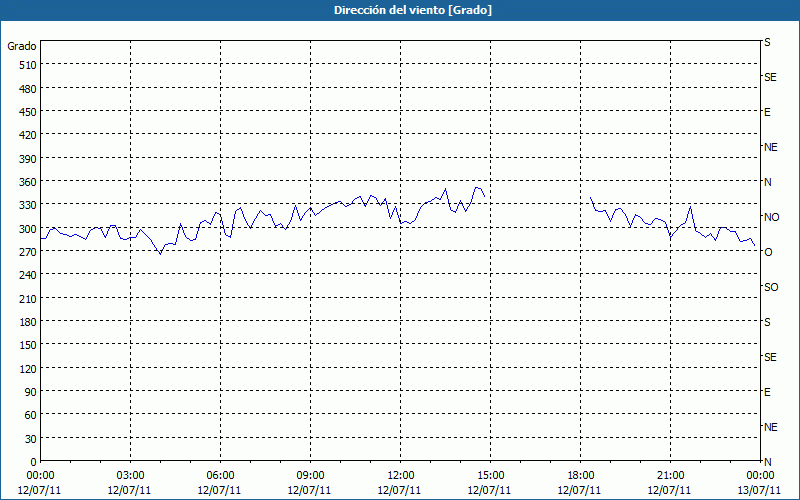Click the 0 value at the left axis bottom

tap(34, 462)
